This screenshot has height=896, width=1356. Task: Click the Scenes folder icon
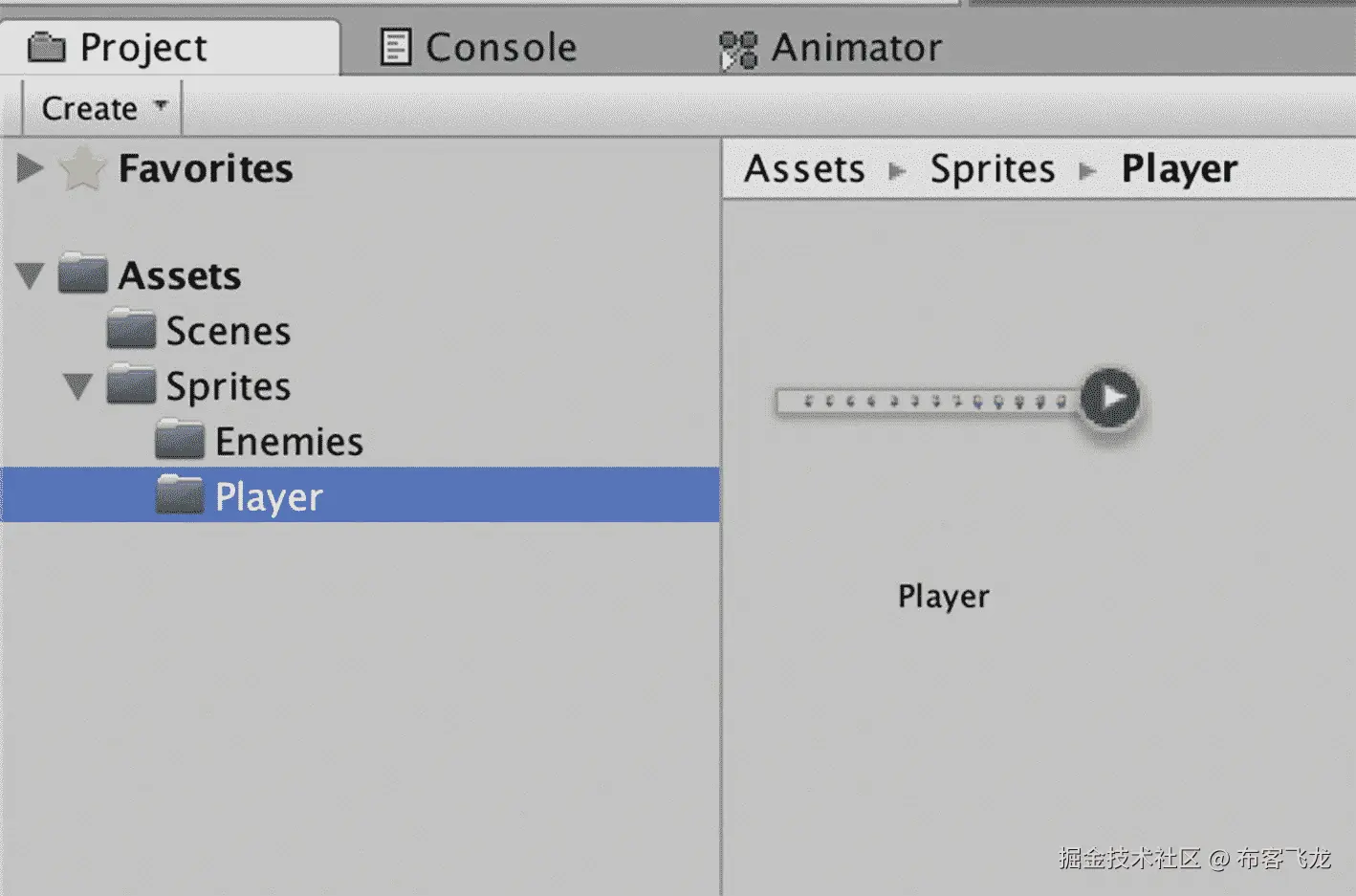click(131, 330)
